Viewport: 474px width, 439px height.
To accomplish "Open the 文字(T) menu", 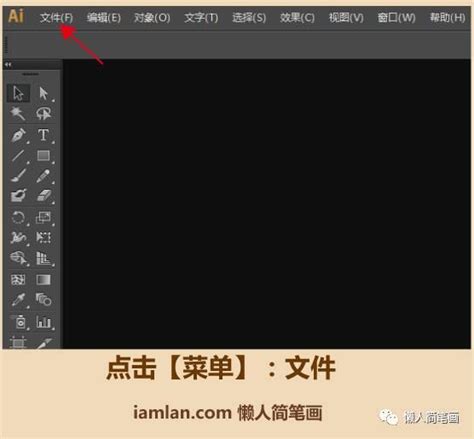I will pyautogui.click(x=201, y=17).
